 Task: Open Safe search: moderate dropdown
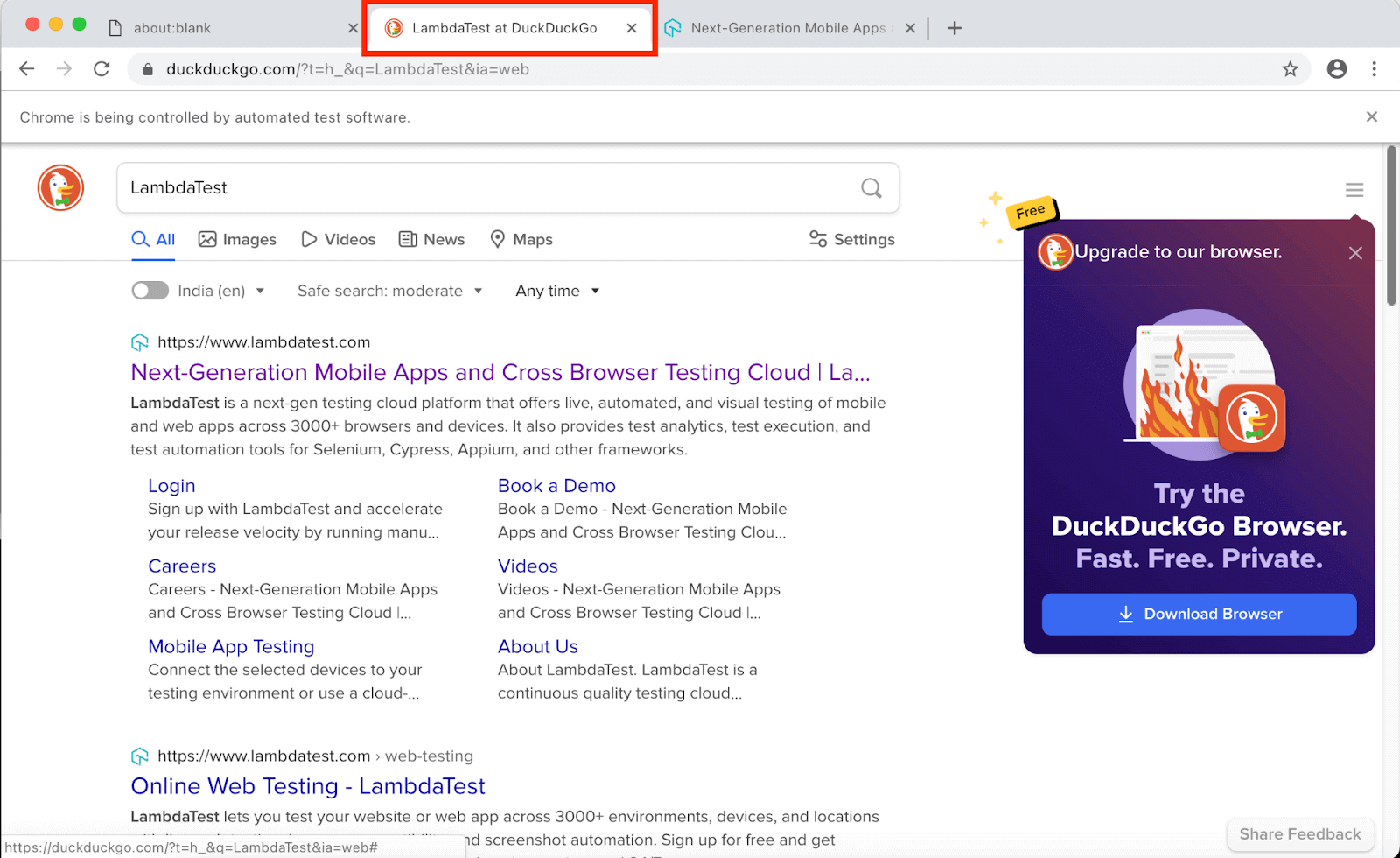[389, 291]
